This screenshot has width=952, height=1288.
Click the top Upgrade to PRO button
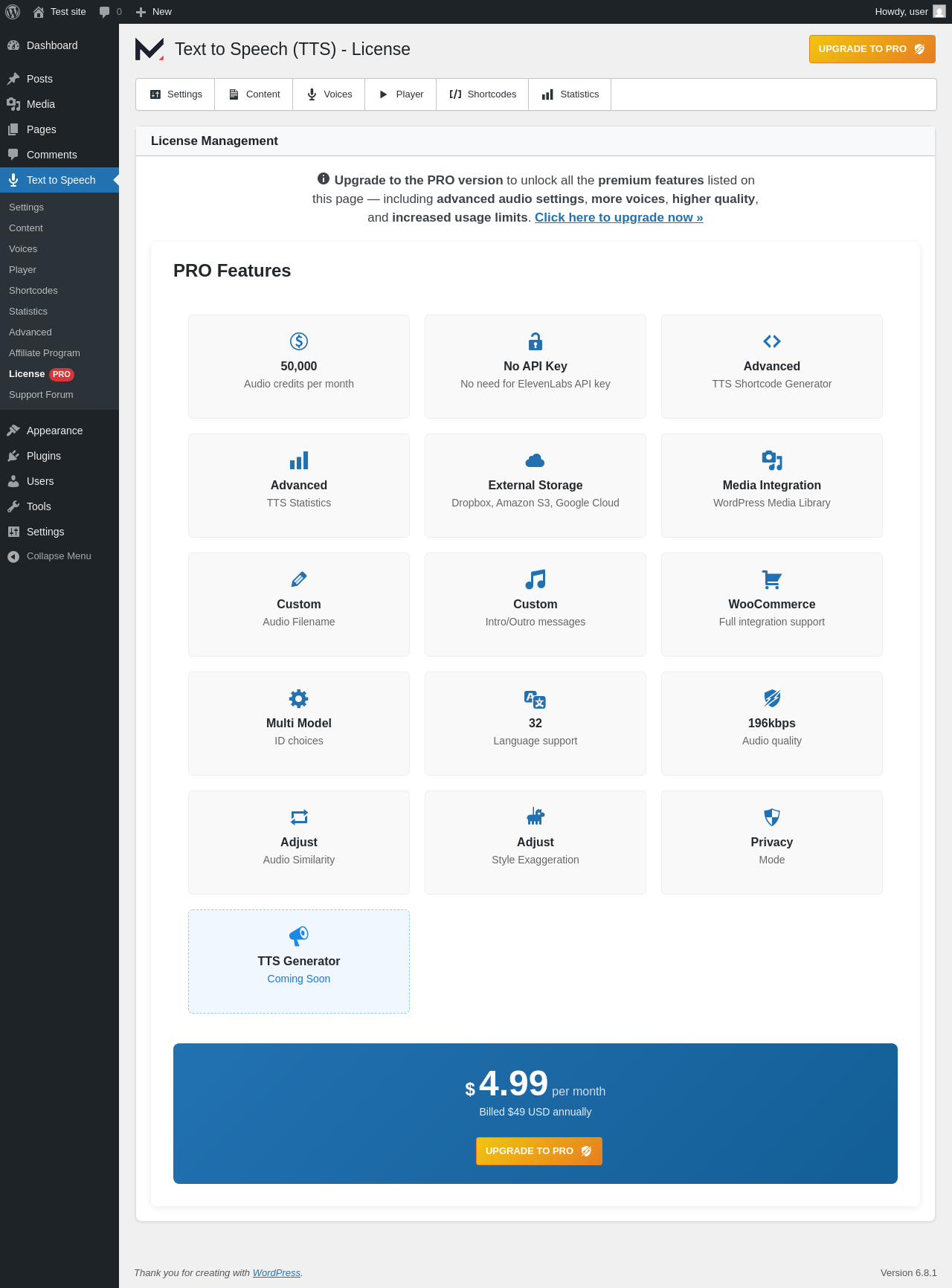coord(872,49)
